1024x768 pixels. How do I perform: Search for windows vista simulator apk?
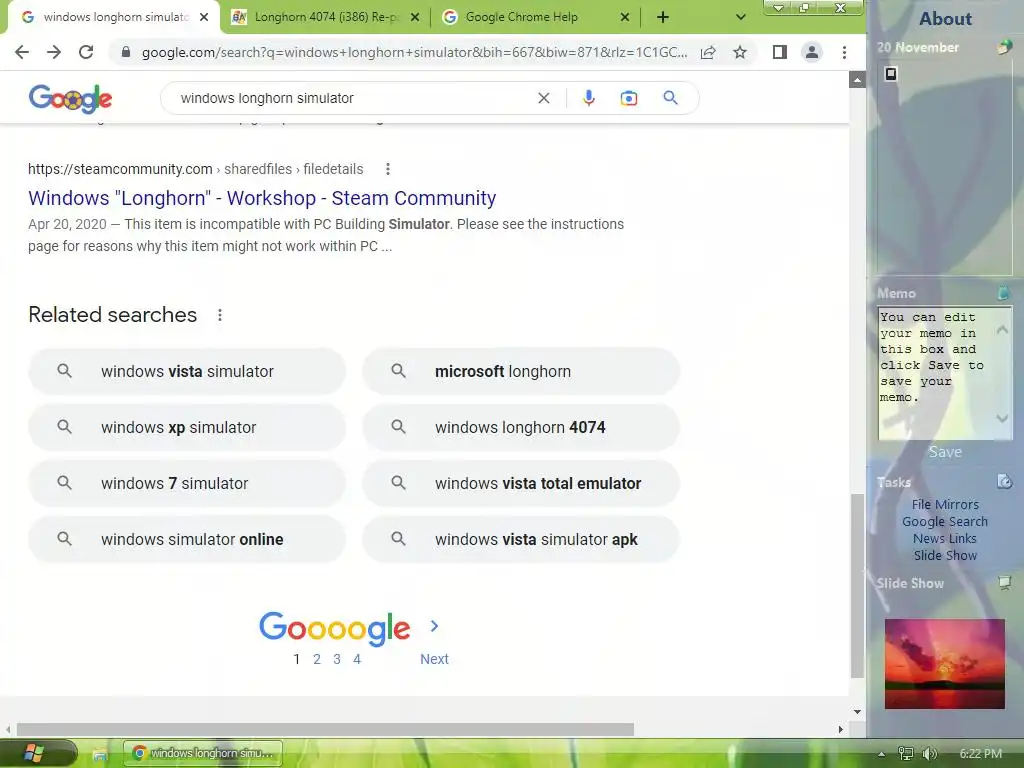click(521, 540)
